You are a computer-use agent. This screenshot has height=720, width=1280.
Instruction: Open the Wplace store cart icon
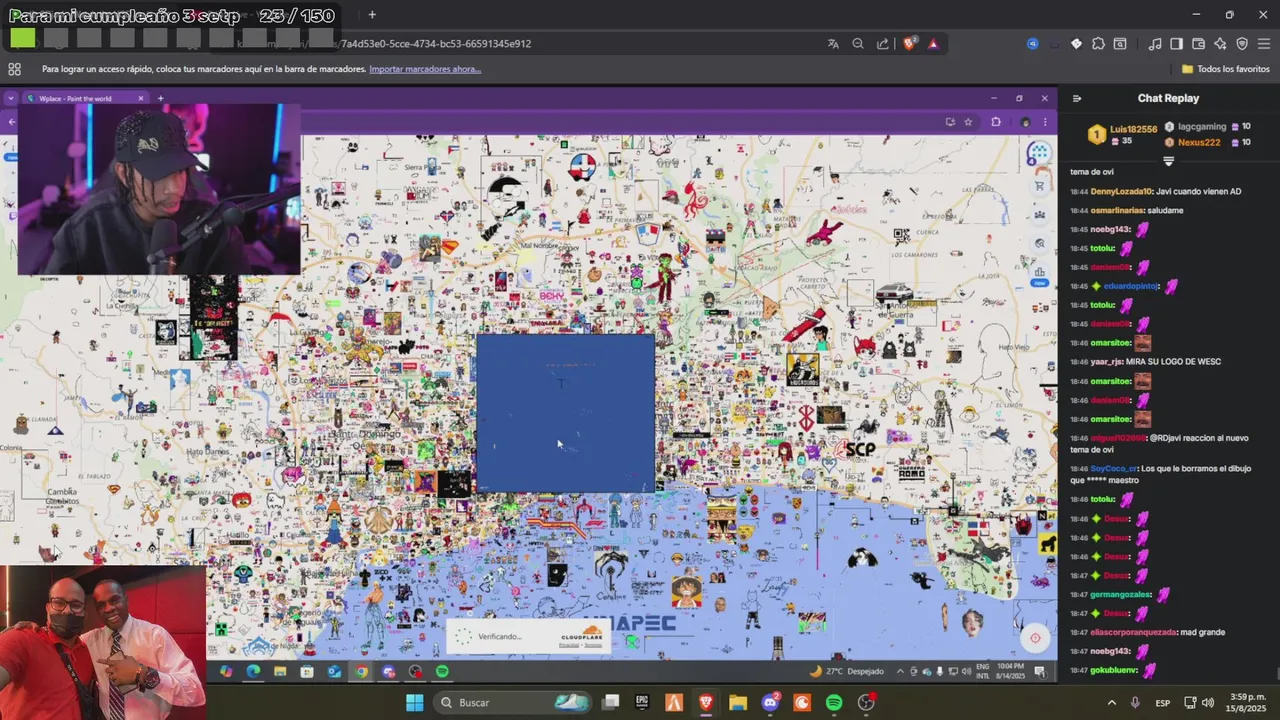(1039, 186)
